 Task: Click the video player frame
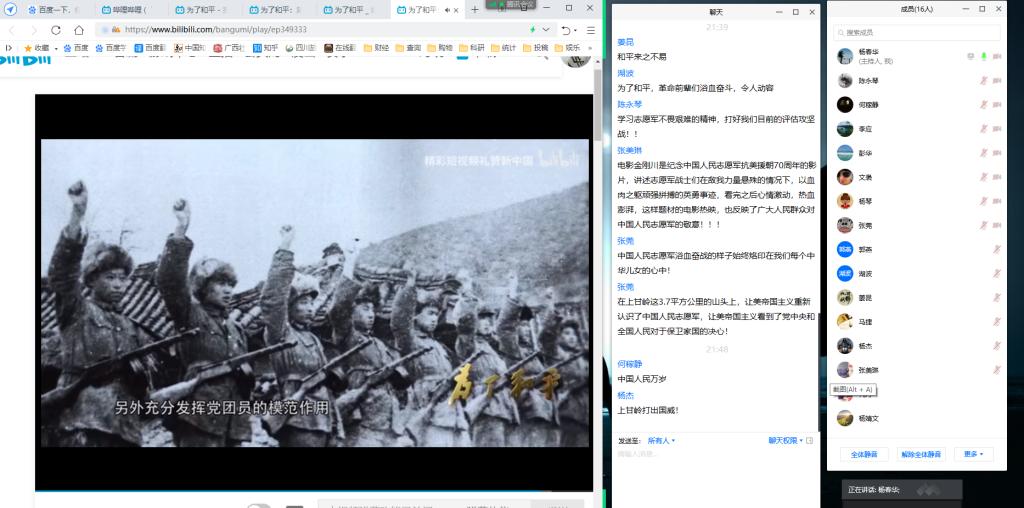coord(314,292)
